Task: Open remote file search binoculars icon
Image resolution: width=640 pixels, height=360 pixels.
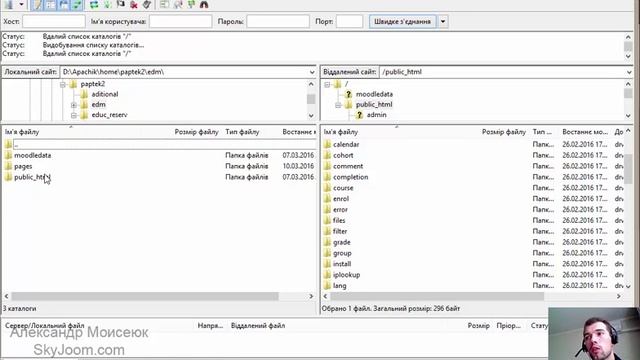Action: 204,4
